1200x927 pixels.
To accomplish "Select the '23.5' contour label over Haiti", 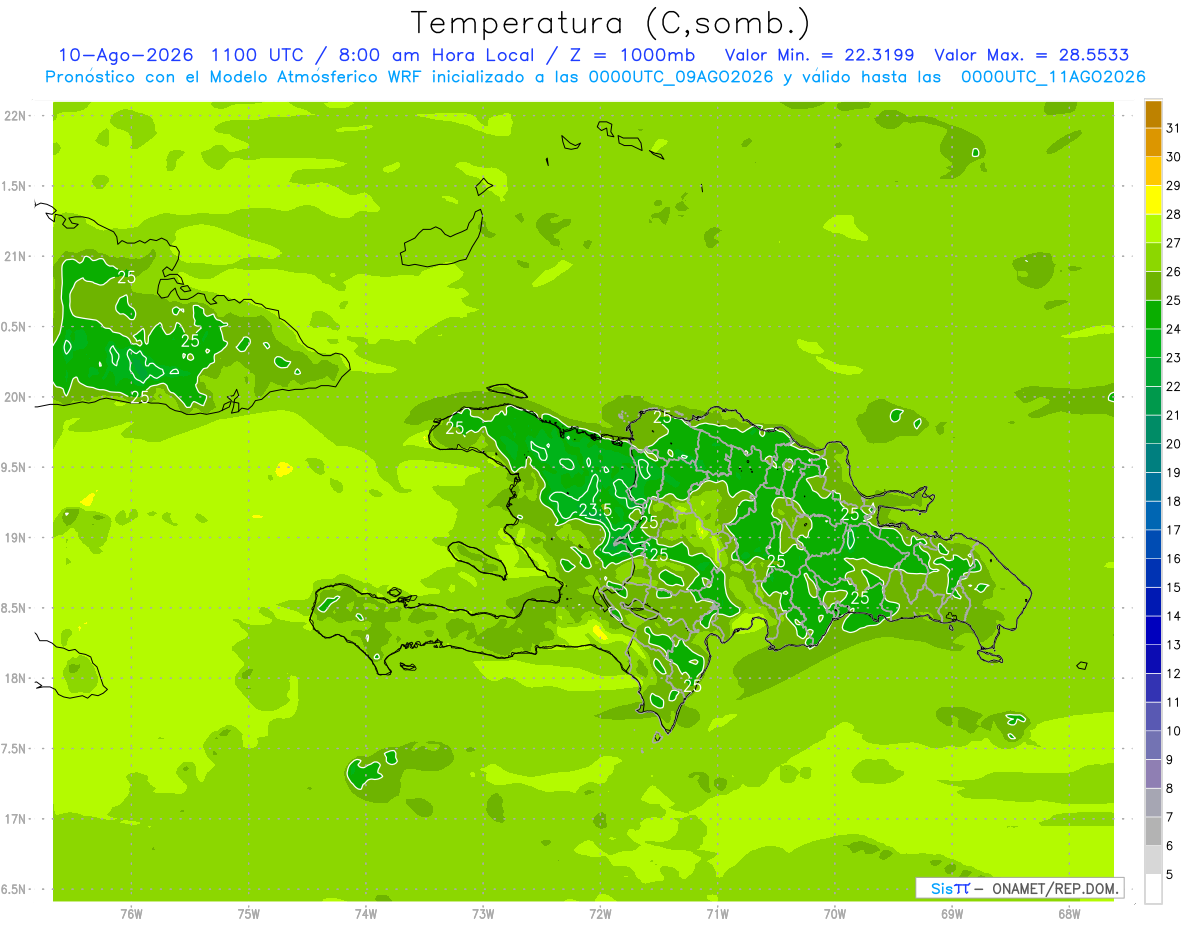I will pos(595,510).
